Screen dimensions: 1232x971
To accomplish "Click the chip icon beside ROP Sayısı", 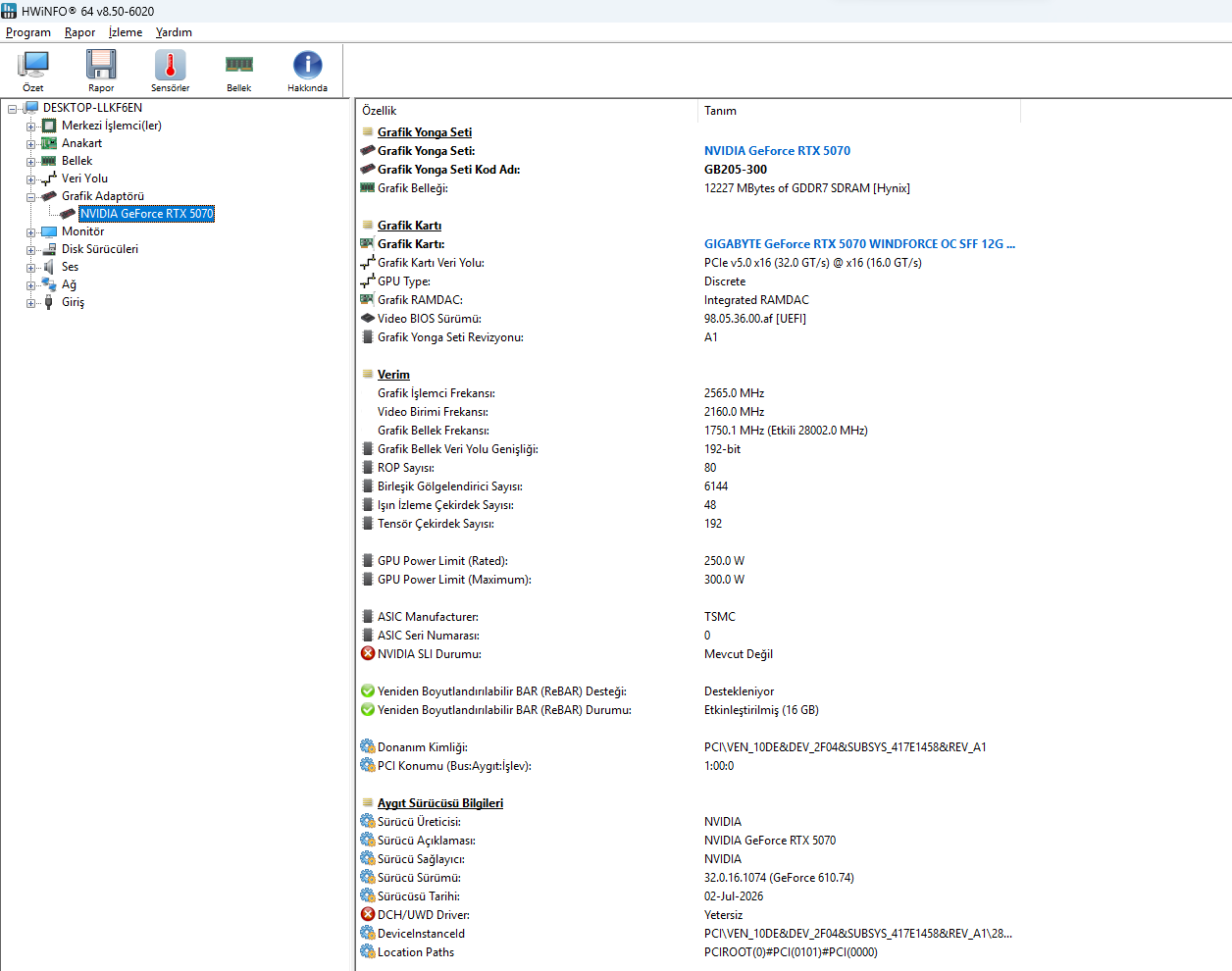I will pyautogui.click(x=368, y=468).
